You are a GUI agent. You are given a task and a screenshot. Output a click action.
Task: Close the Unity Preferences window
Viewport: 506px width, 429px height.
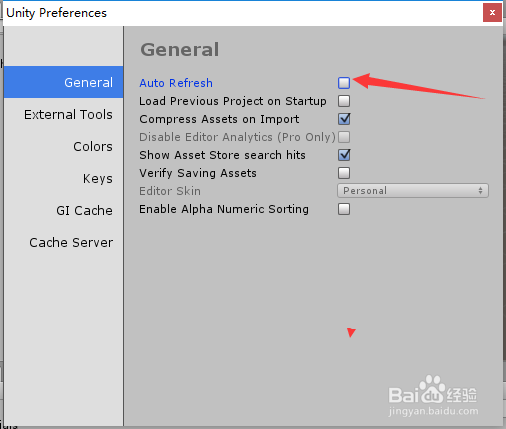click(492, 13)
